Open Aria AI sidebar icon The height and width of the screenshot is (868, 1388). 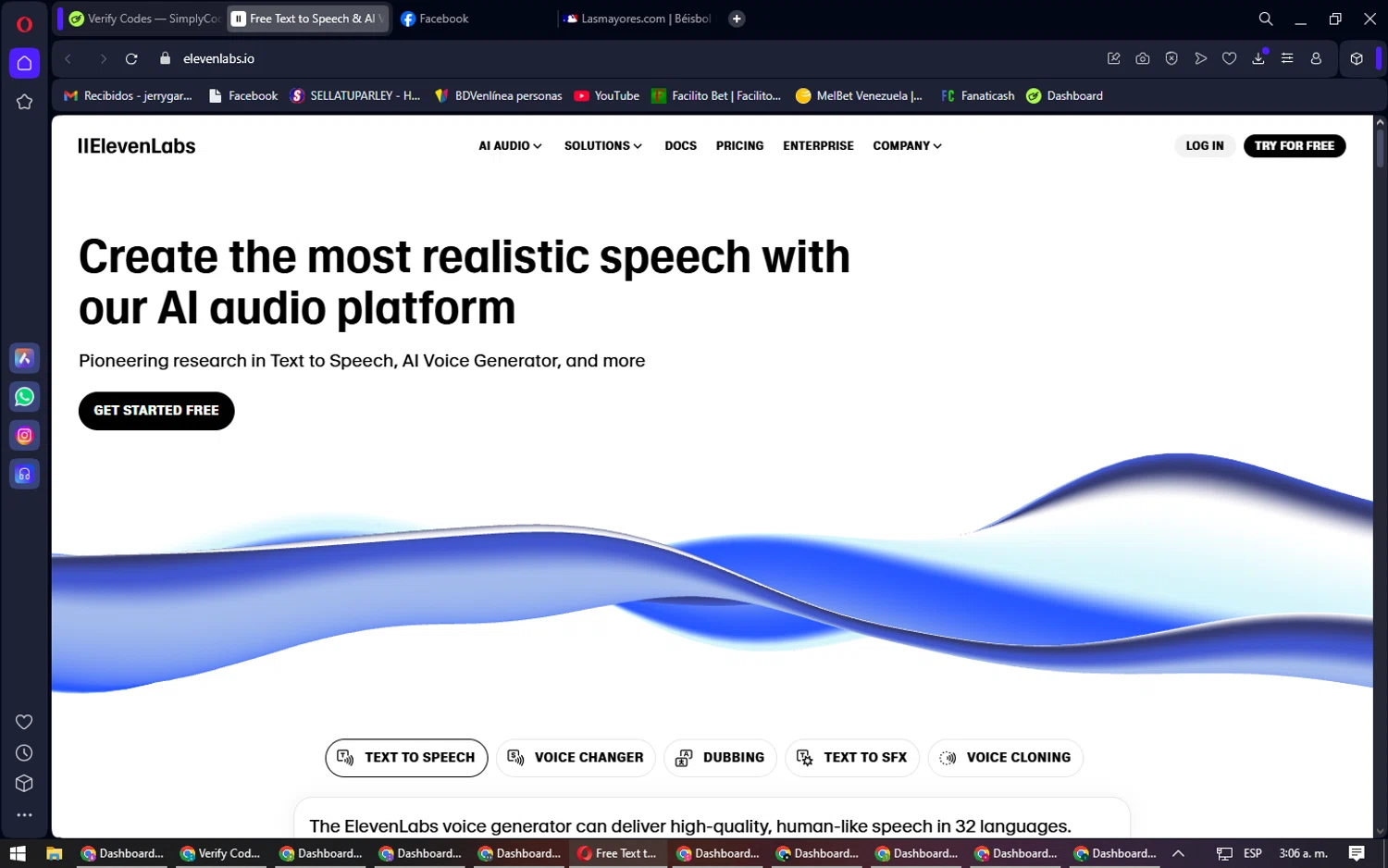[x=25, y=358]
